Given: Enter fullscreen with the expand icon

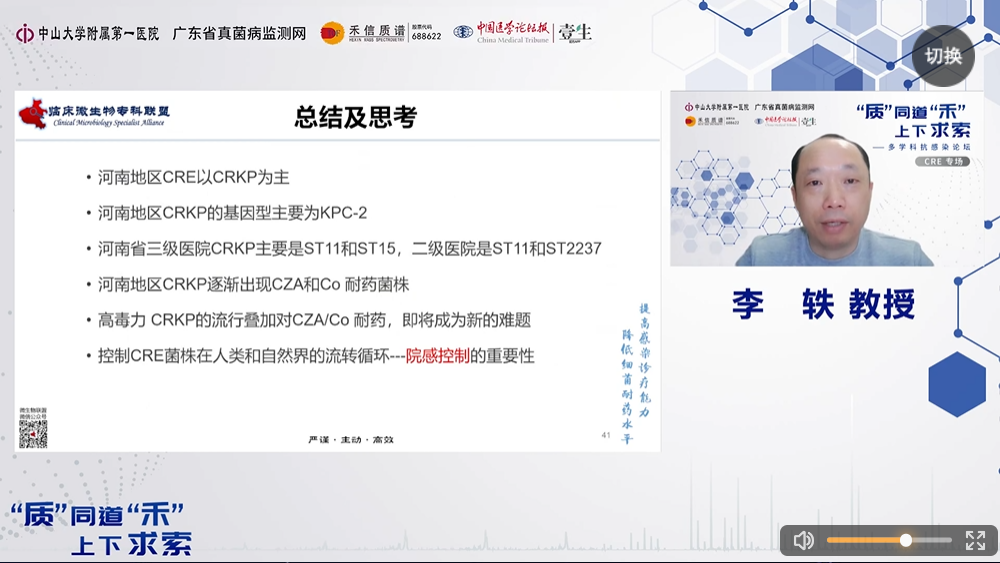Looking at the screenshot, I should click(974, 540).
